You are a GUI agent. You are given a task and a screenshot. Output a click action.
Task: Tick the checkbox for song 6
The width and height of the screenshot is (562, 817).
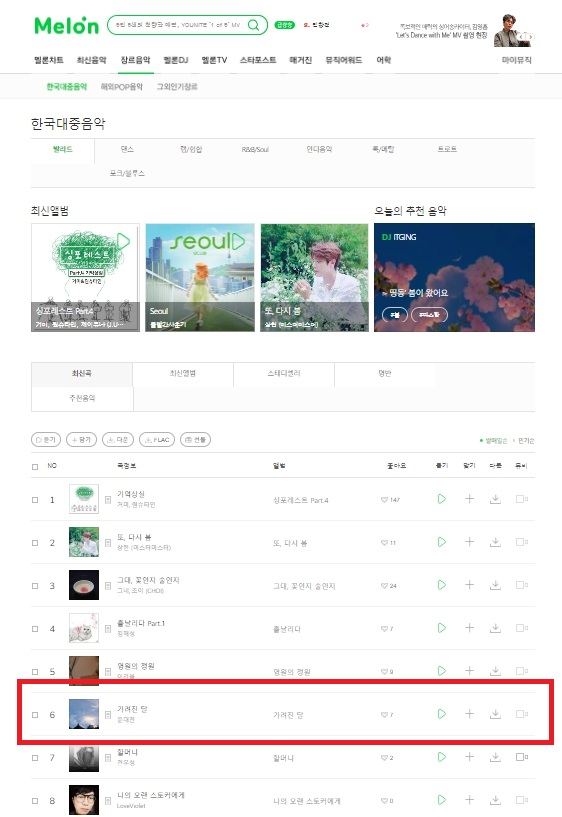point(35,715)
